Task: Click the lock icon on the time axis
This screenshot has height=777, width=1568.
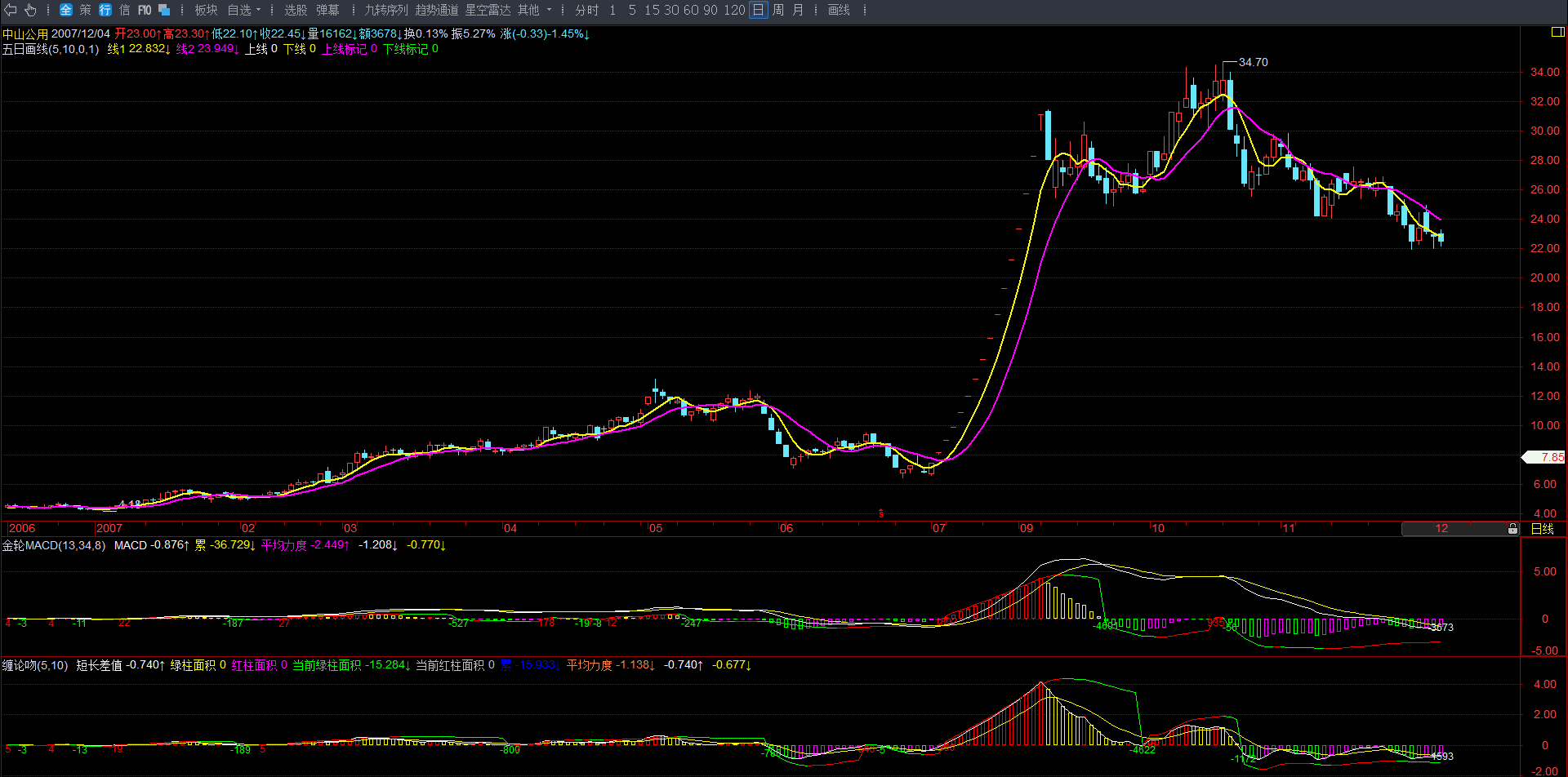Action: pyautogui.click(x=1512, y=529)
